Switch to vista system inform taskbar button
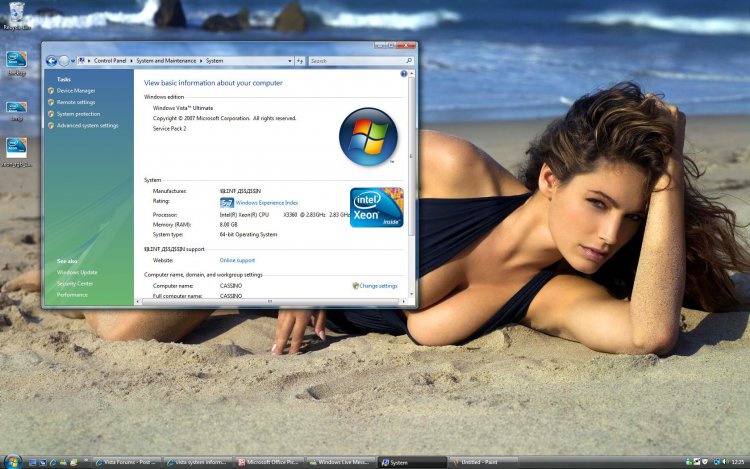 point(197,462)
